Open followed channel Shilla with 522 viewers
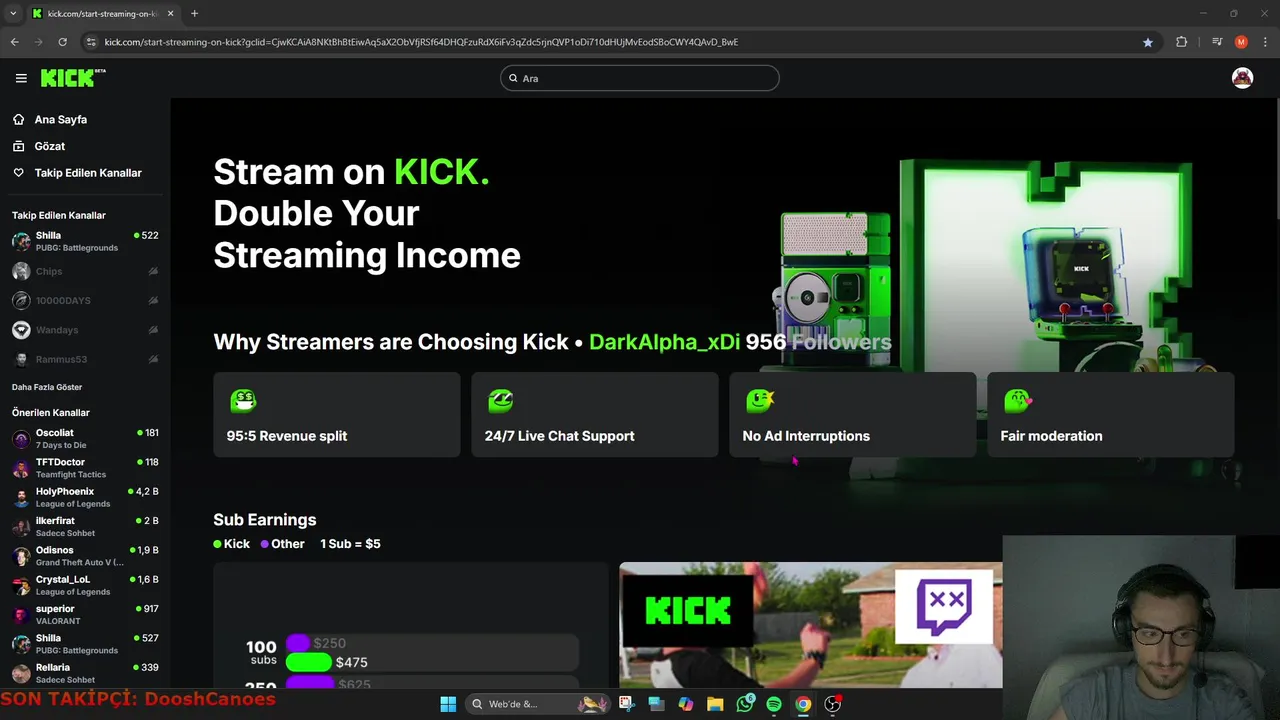The width and height of the screenshot is (1280, 720). 85,241
